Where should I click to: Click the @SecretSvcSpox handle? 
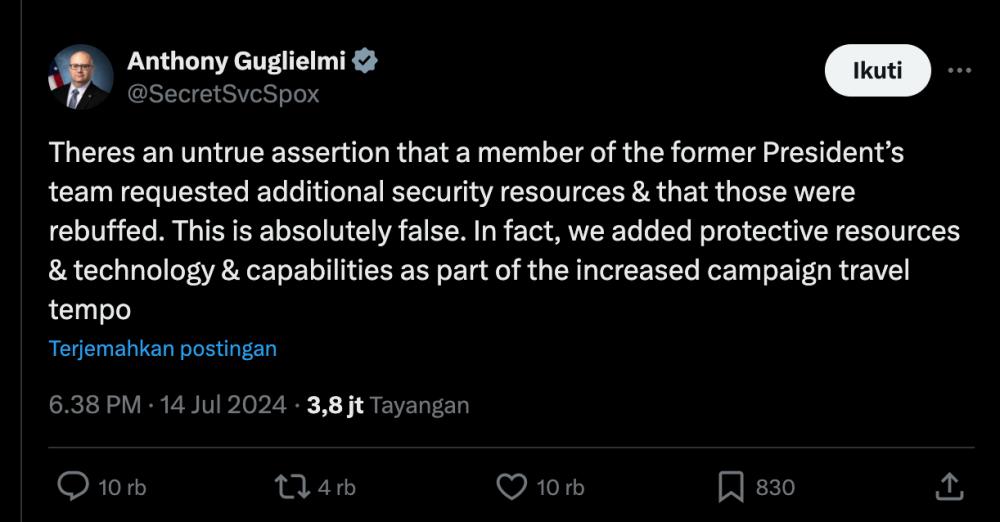click(x=223, y=94)
